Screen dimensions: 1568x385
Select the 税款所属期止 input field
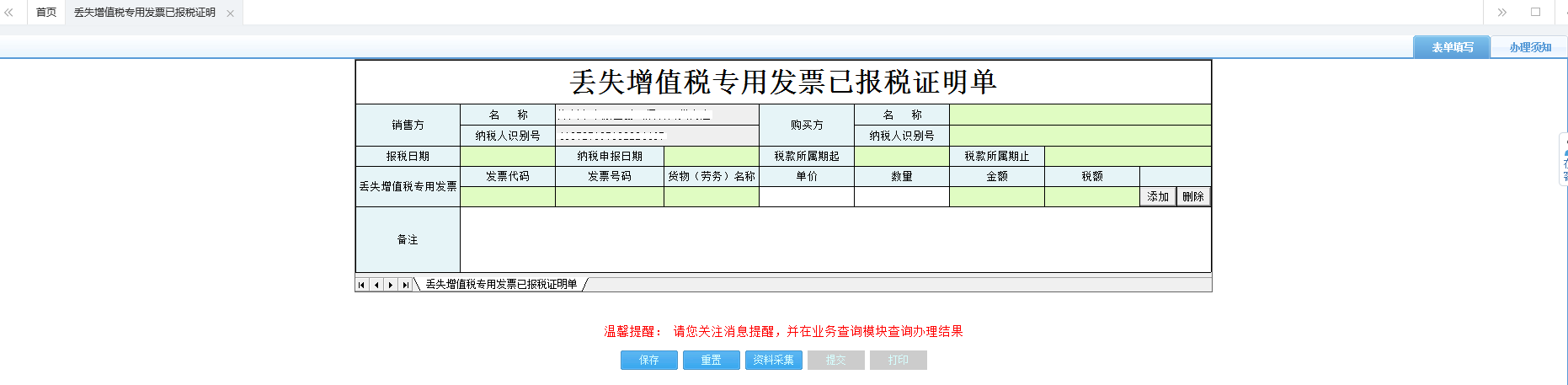coord(1127,156)
